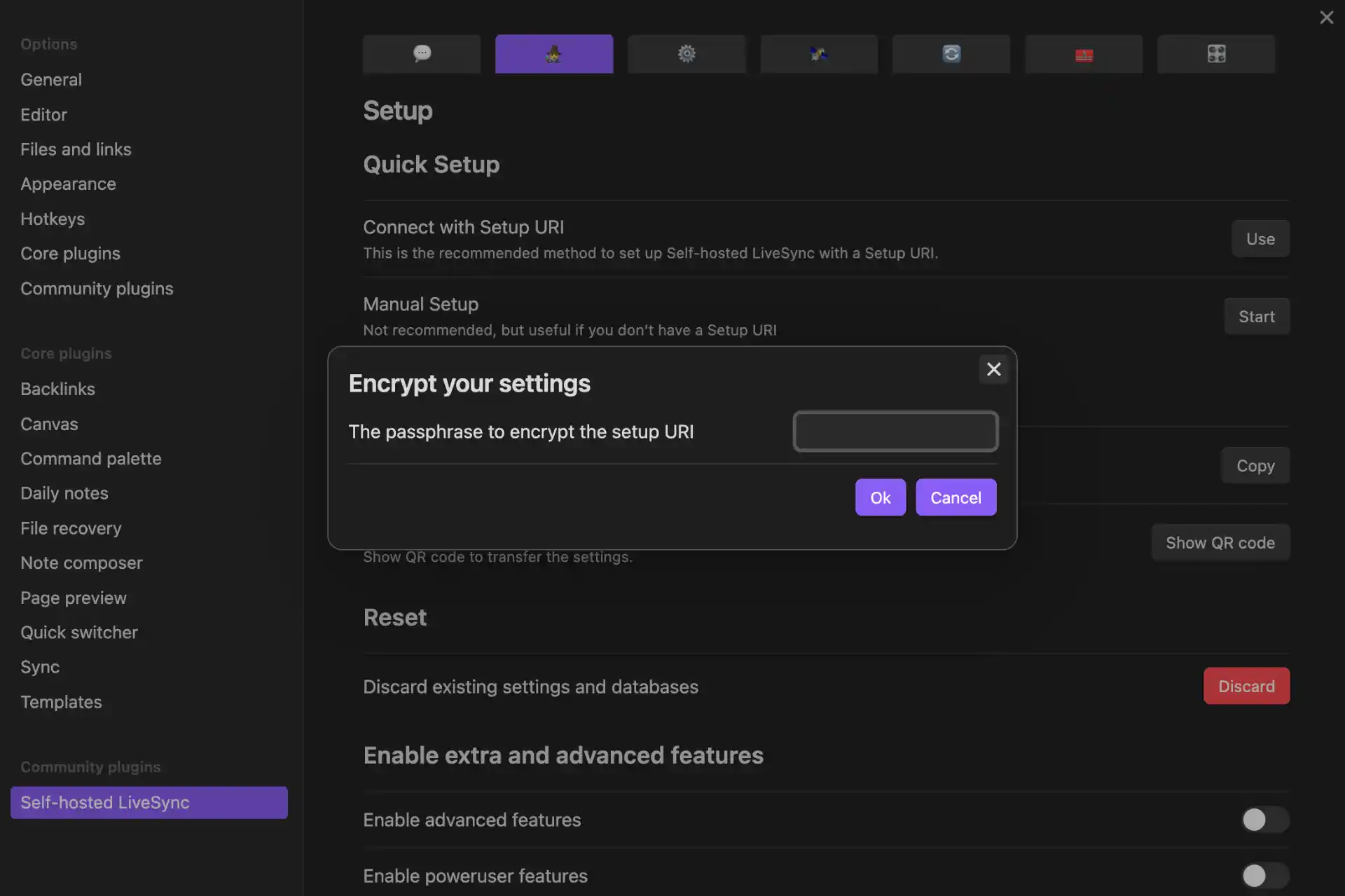Open Community plugins in sidebar
The height and width of the screenshot is (896, 1345).
point(97,289)
